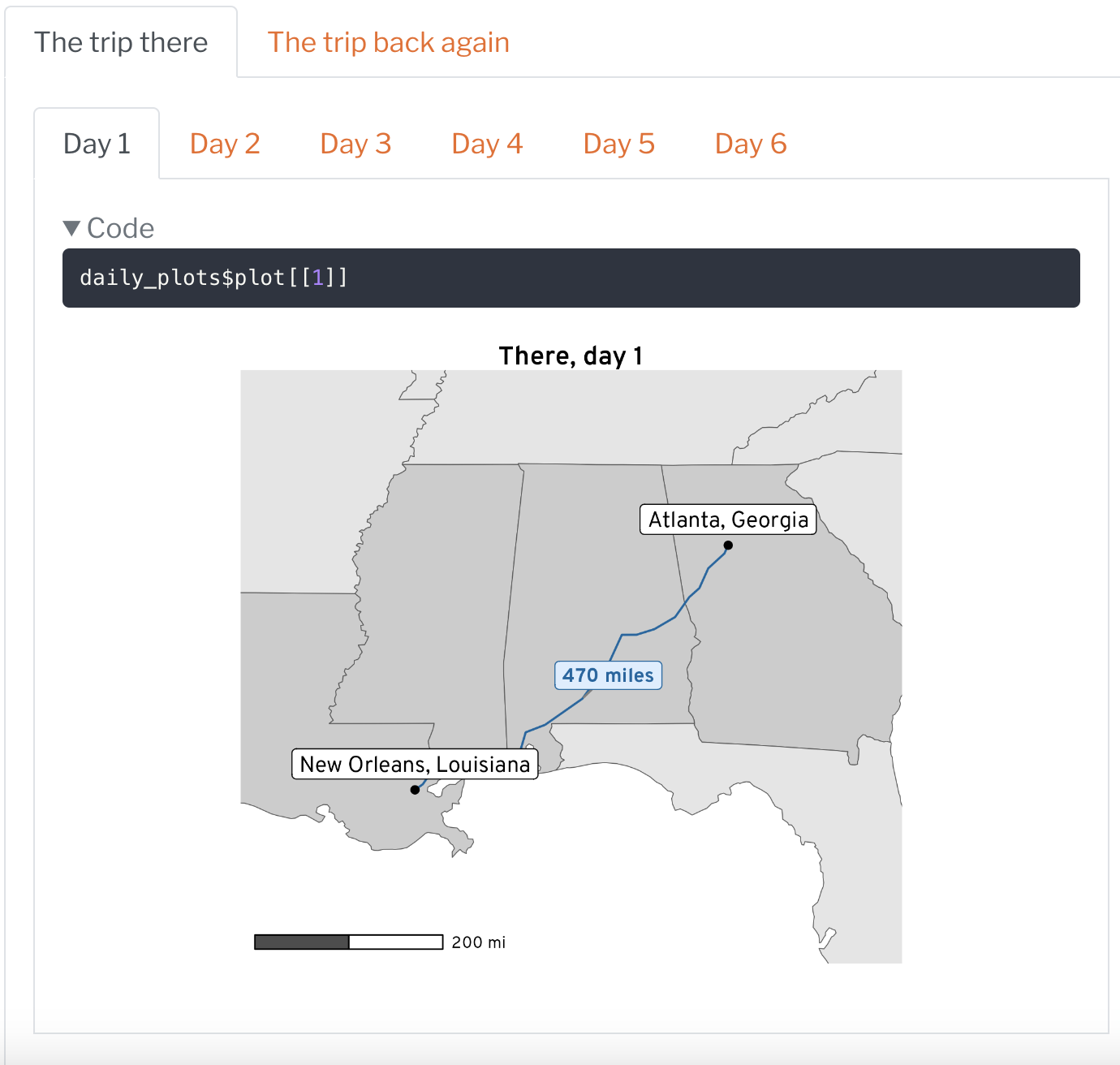Screen dimensions: 1120x1065
Task: Click the "There, day 1" map title
Action: point(571,356)
